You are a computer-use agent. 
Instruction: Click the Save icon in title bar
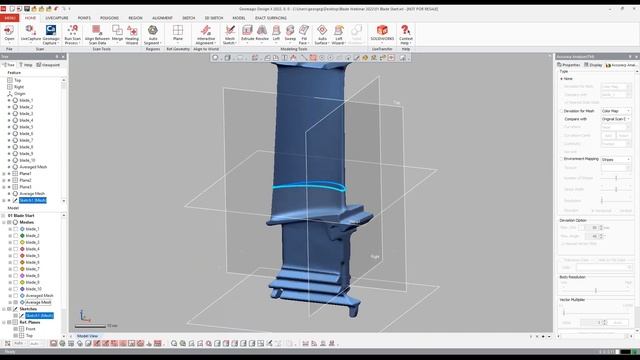coord(27,9)
